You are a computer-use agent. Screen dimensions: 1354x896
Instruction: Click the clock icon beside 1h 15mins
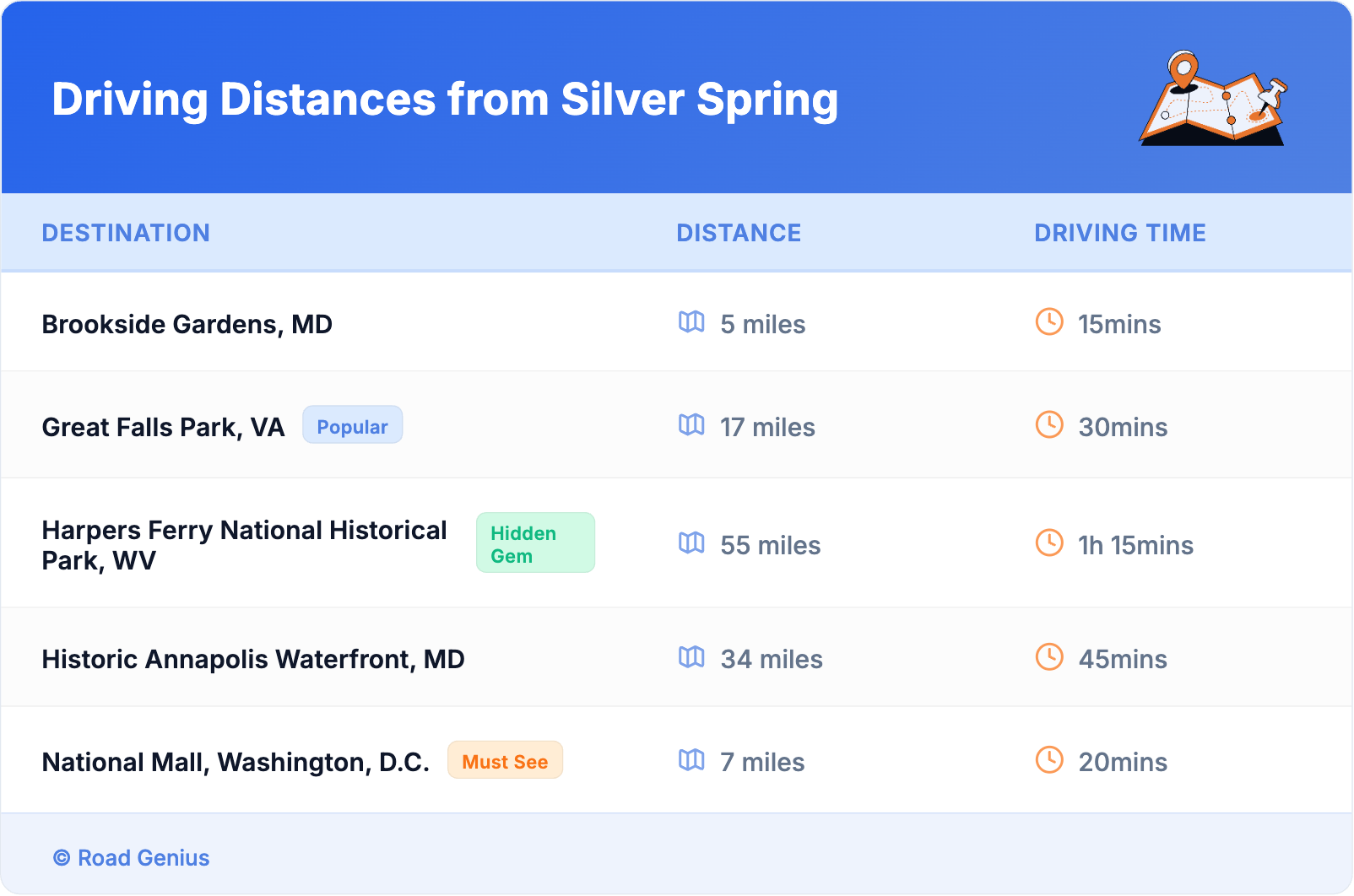pyautogui.click(x=1049, y=542)
